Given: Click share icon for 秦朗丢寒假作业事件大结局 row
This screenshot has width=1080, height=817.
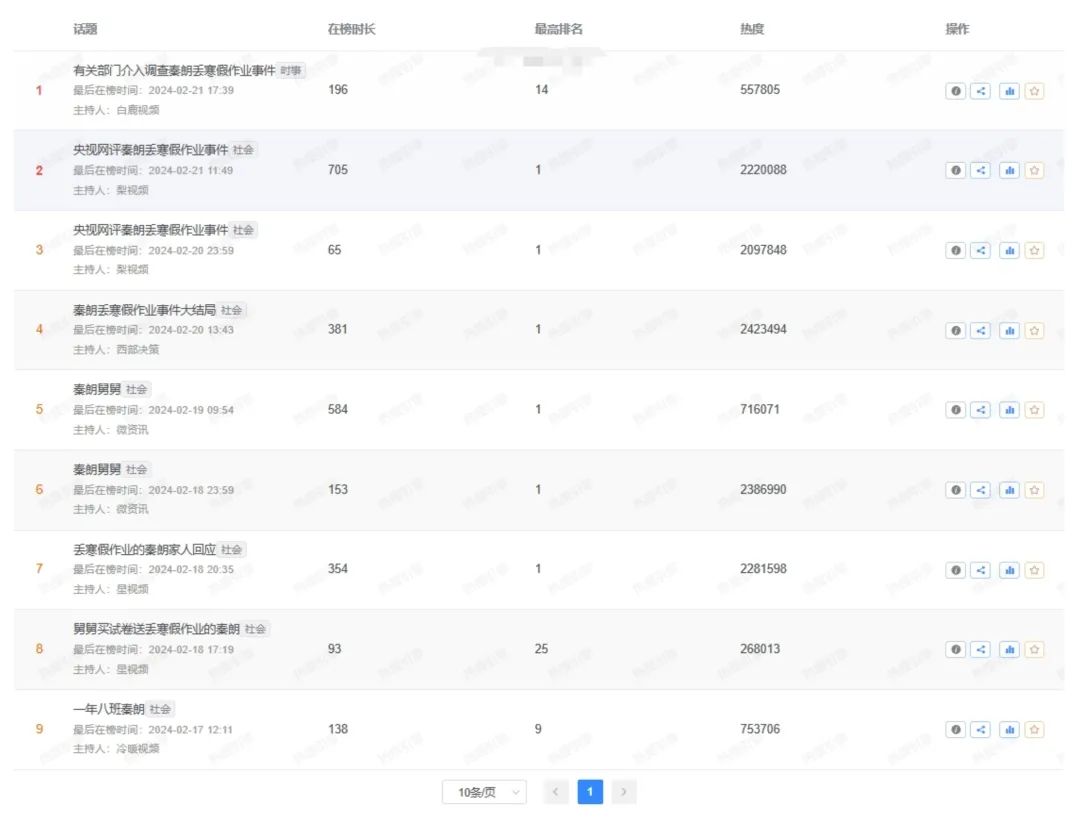Looking at the screenshot, I should pos(981,330).
